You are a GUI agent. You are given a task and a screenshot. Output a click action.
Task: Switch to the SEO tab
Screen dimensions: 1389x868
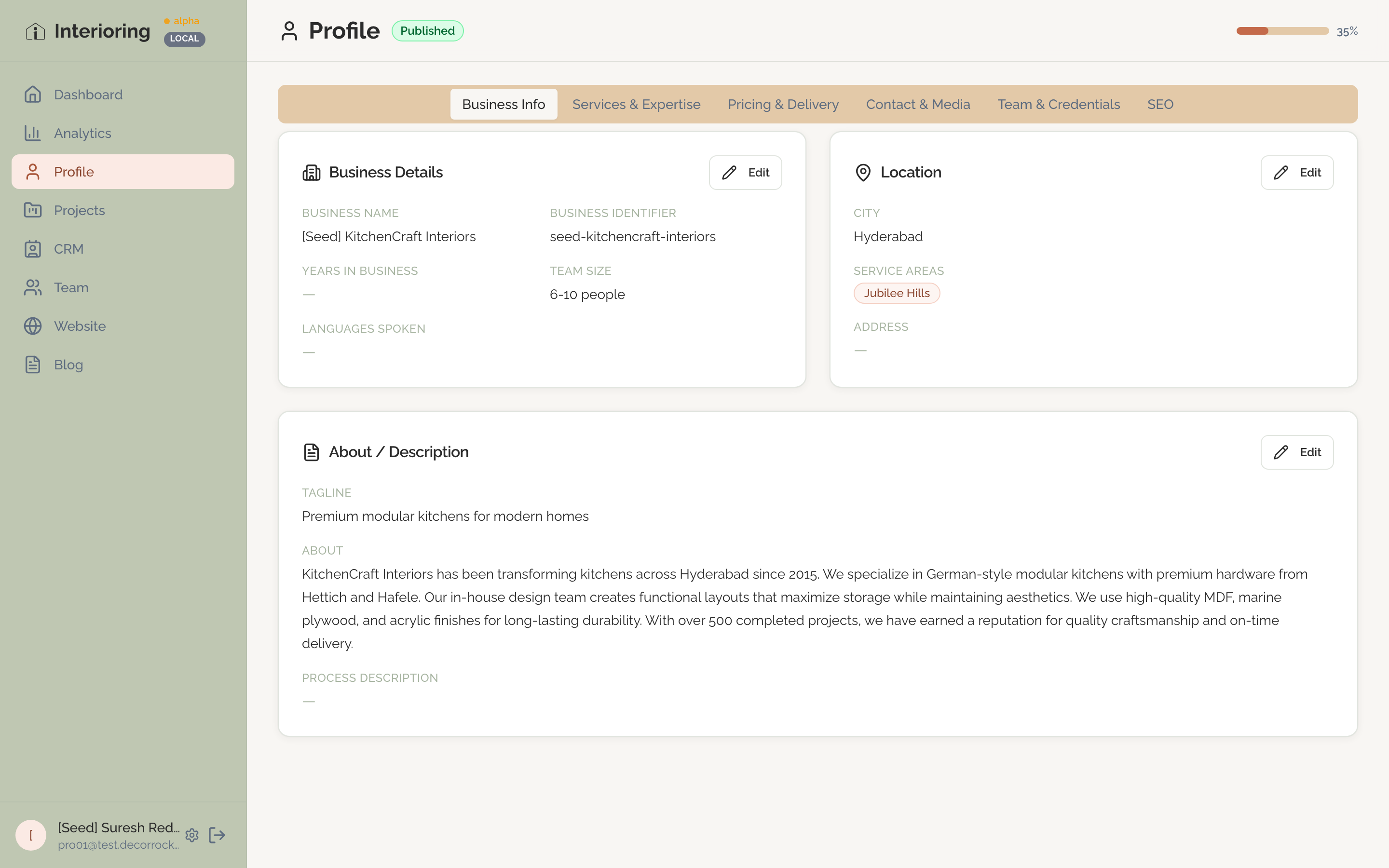[x=1160, y=104]
